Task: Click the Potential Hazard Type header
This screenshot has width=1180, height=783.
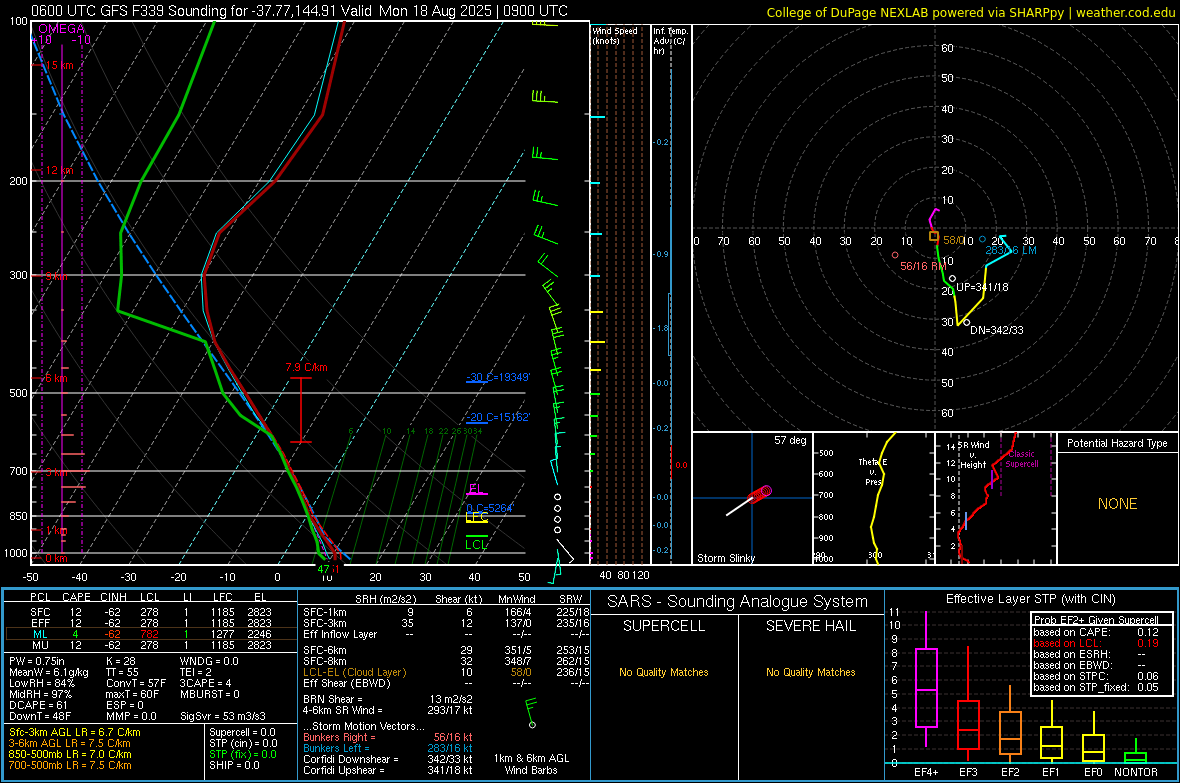Action: [x=1118, y=443]
